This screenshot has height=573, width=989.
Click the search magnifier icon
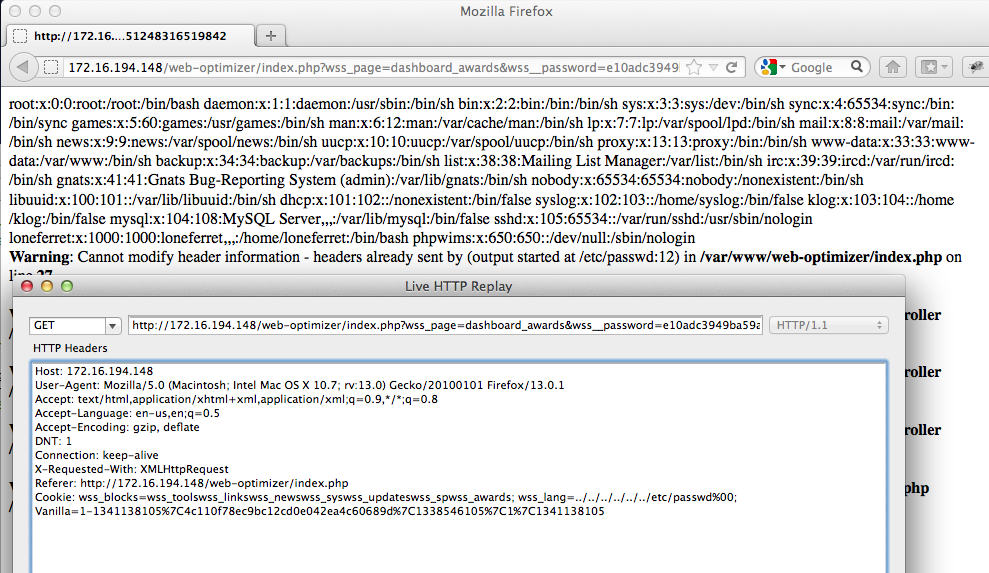tap(856, 66)
